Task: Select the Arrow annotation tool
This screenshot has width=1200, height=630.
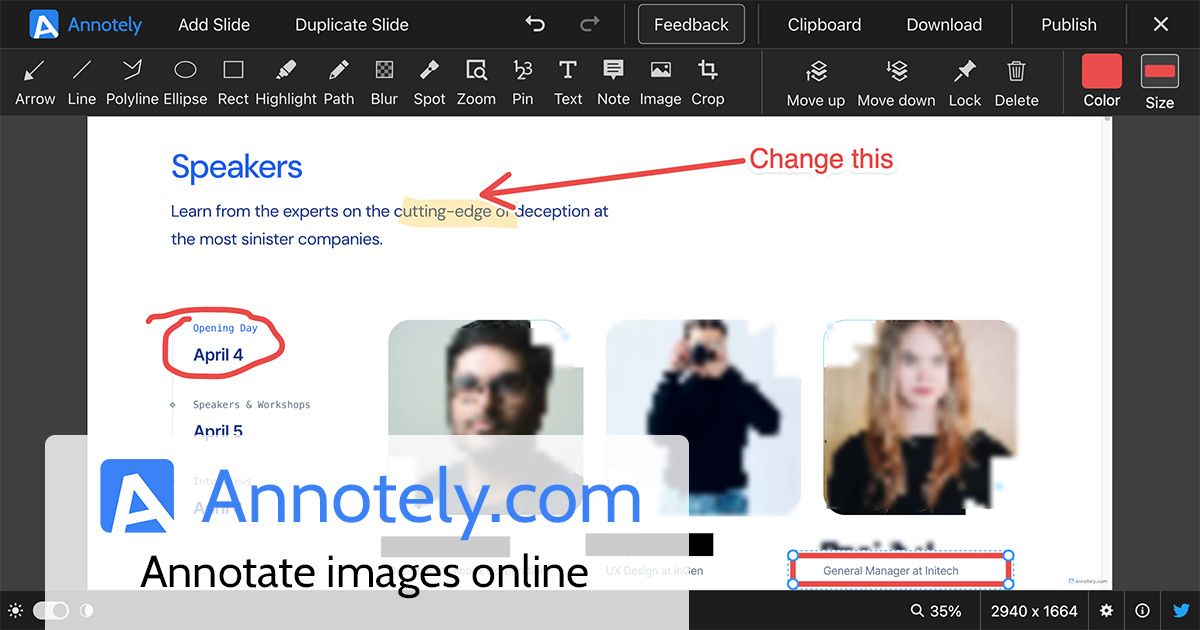Action: [34, 80]
